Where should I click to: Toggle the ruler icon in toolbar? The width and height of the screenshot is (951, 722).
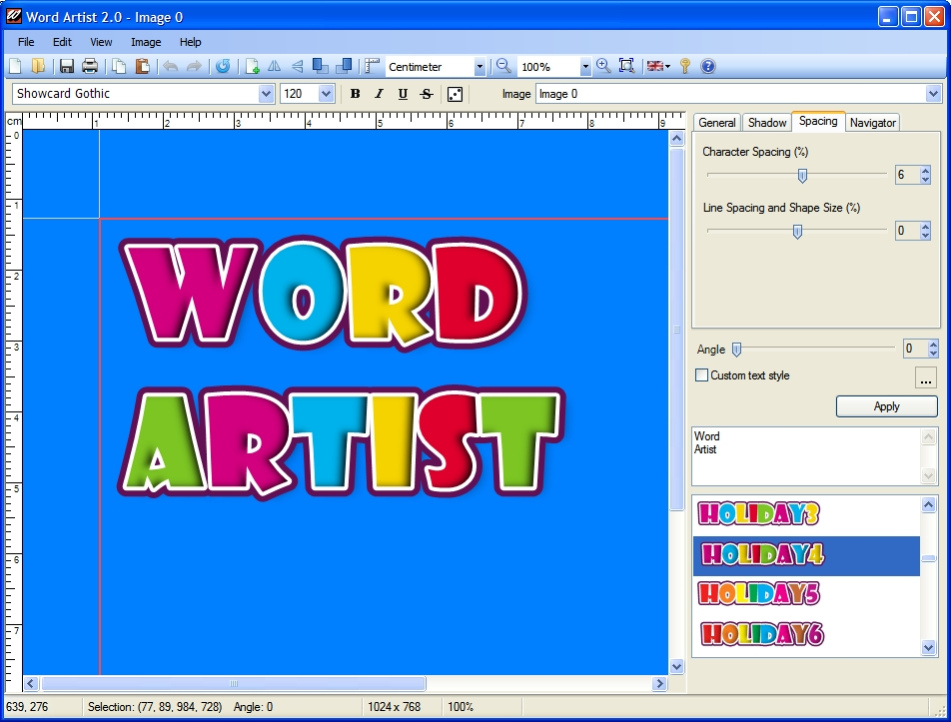[x=372, y=66]
